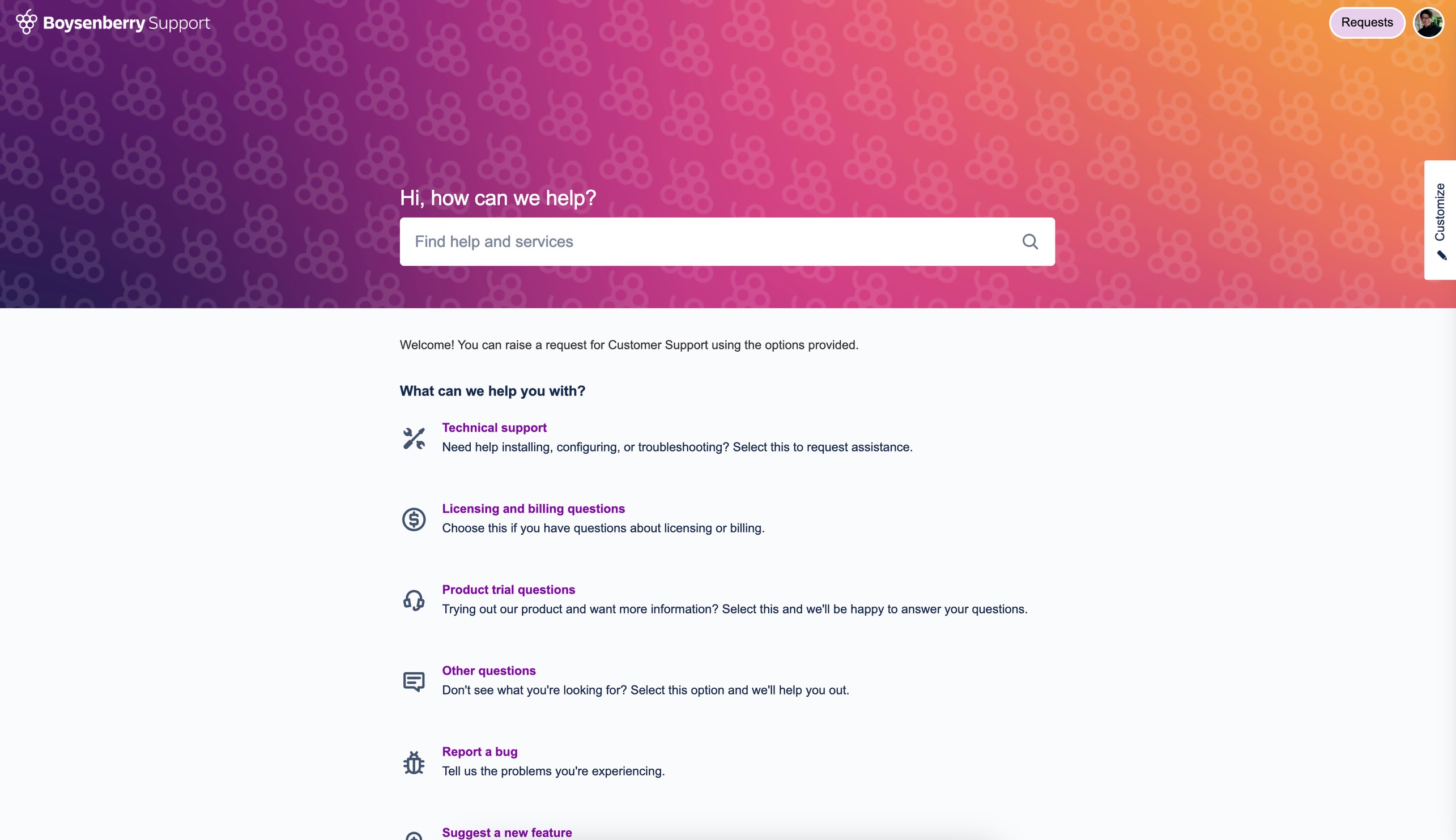The image size is (1456, 840).
Task: Click the Technical support wrench icon
Action: point(413,437)
